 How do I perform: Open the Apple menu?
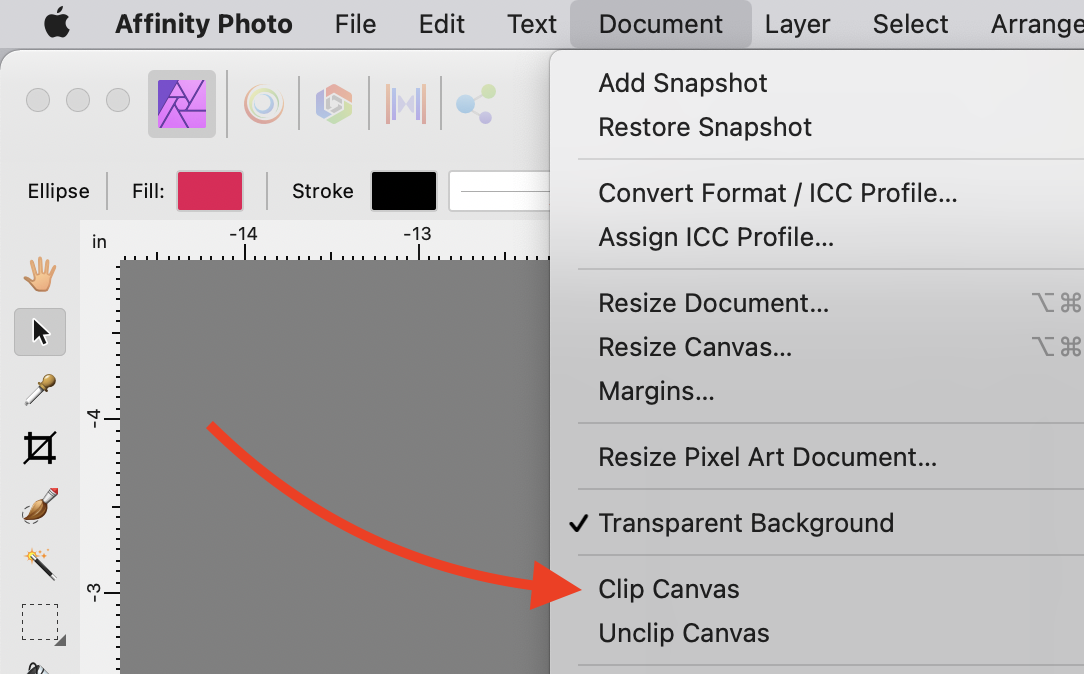57,24
